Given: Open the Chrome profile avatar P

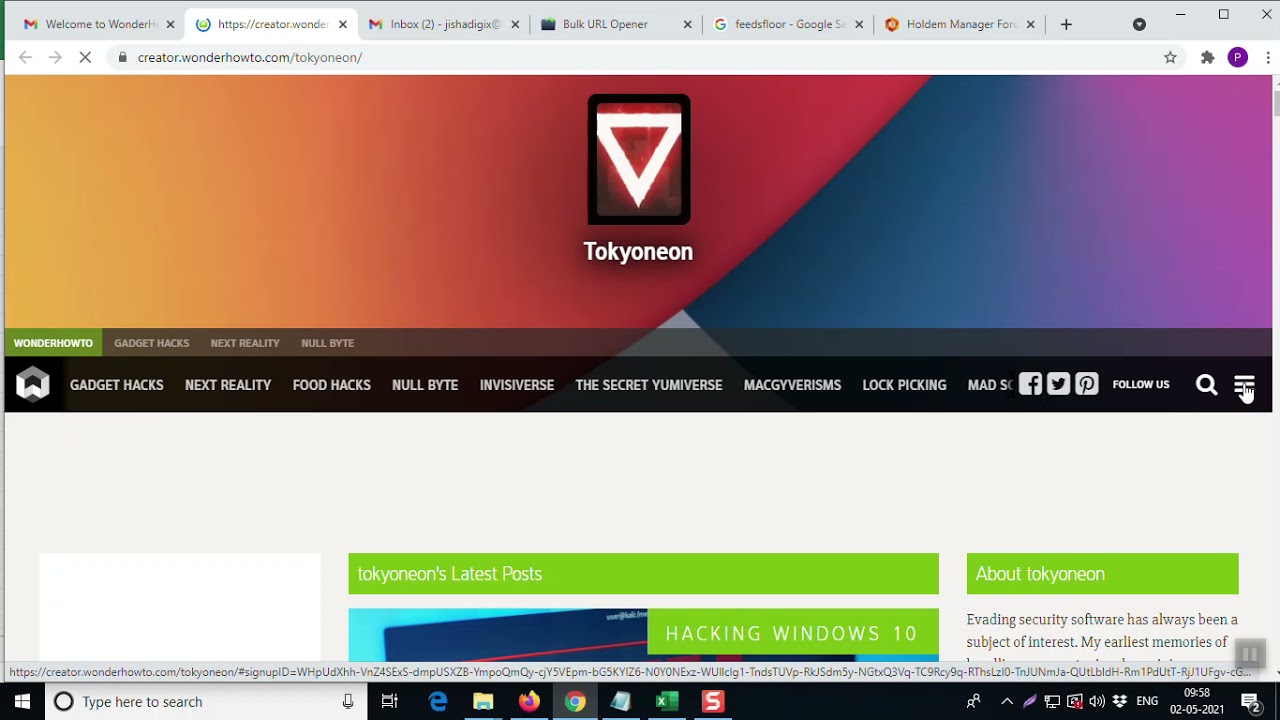Looking at the screenshot, I should pos(1238,57).
